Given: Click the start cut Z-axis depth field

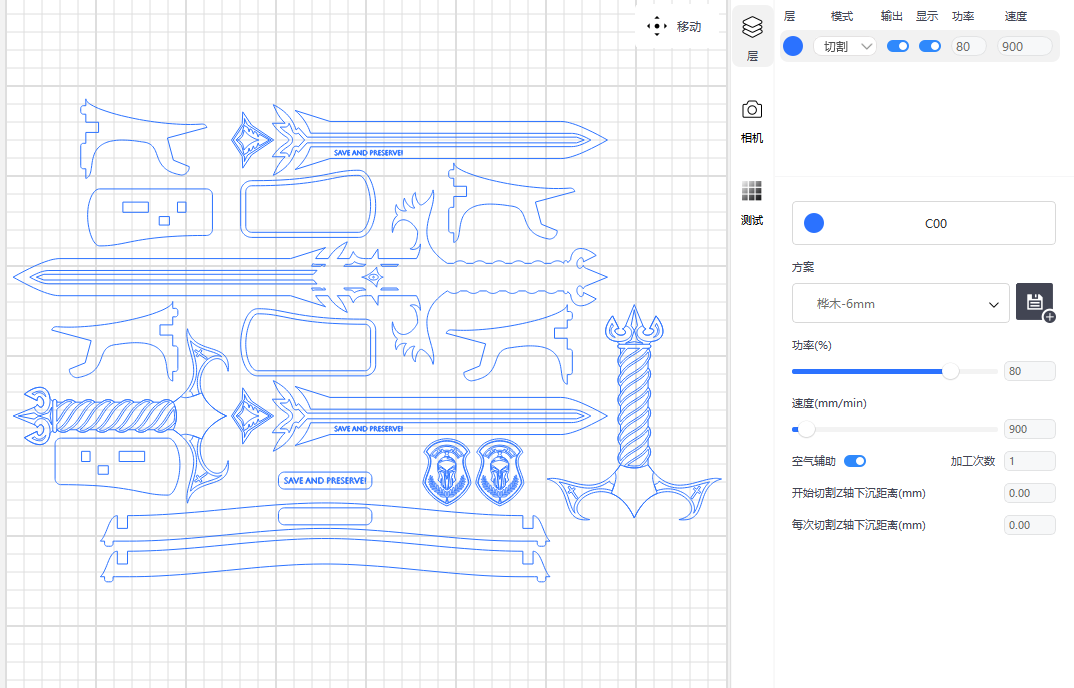Looking at the screenshot, I should [x=1029, y=493].
